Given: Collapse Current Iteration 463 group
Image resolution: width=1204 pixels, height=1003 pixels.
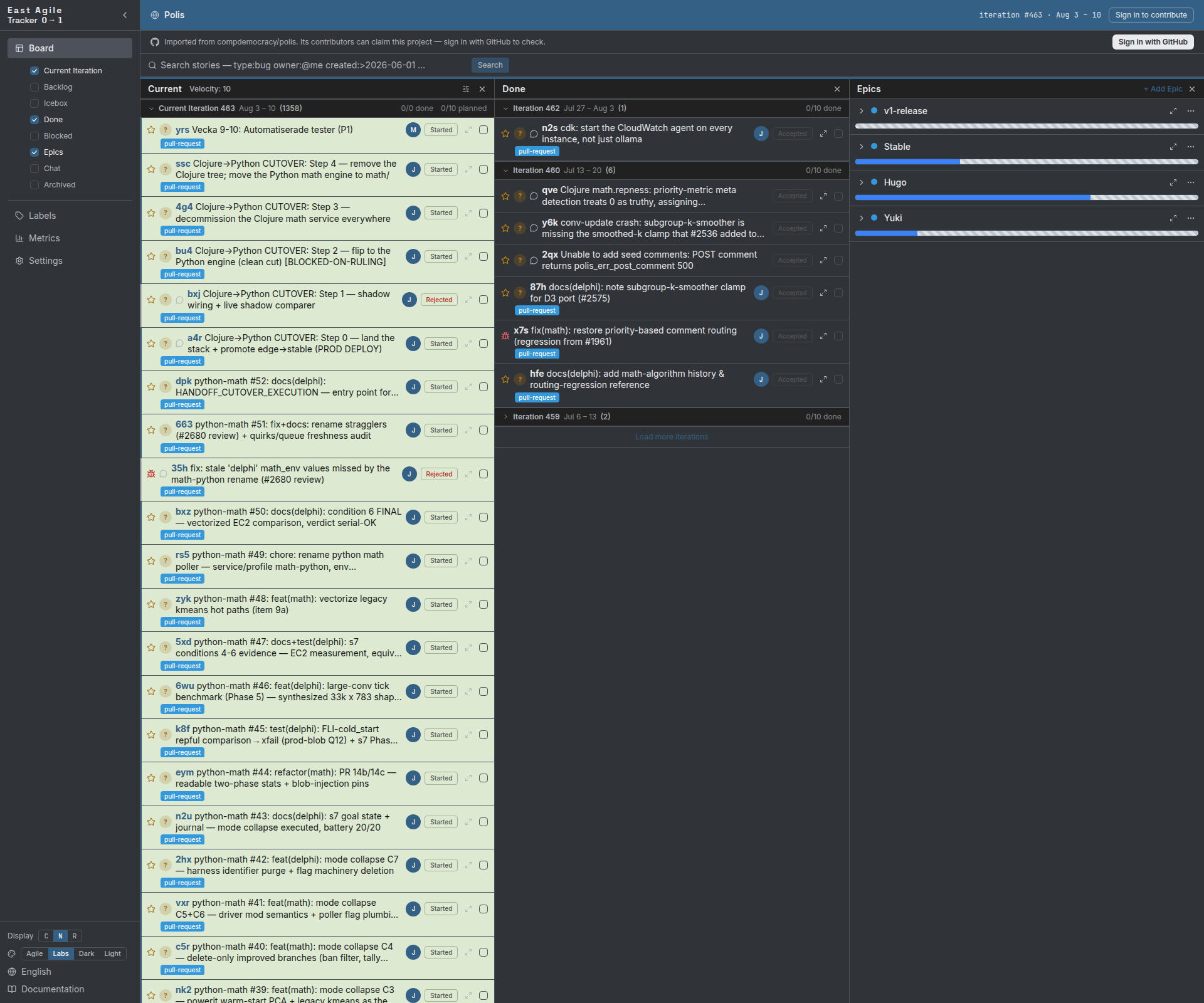Looking at the screenshot, I should (151, 108).
